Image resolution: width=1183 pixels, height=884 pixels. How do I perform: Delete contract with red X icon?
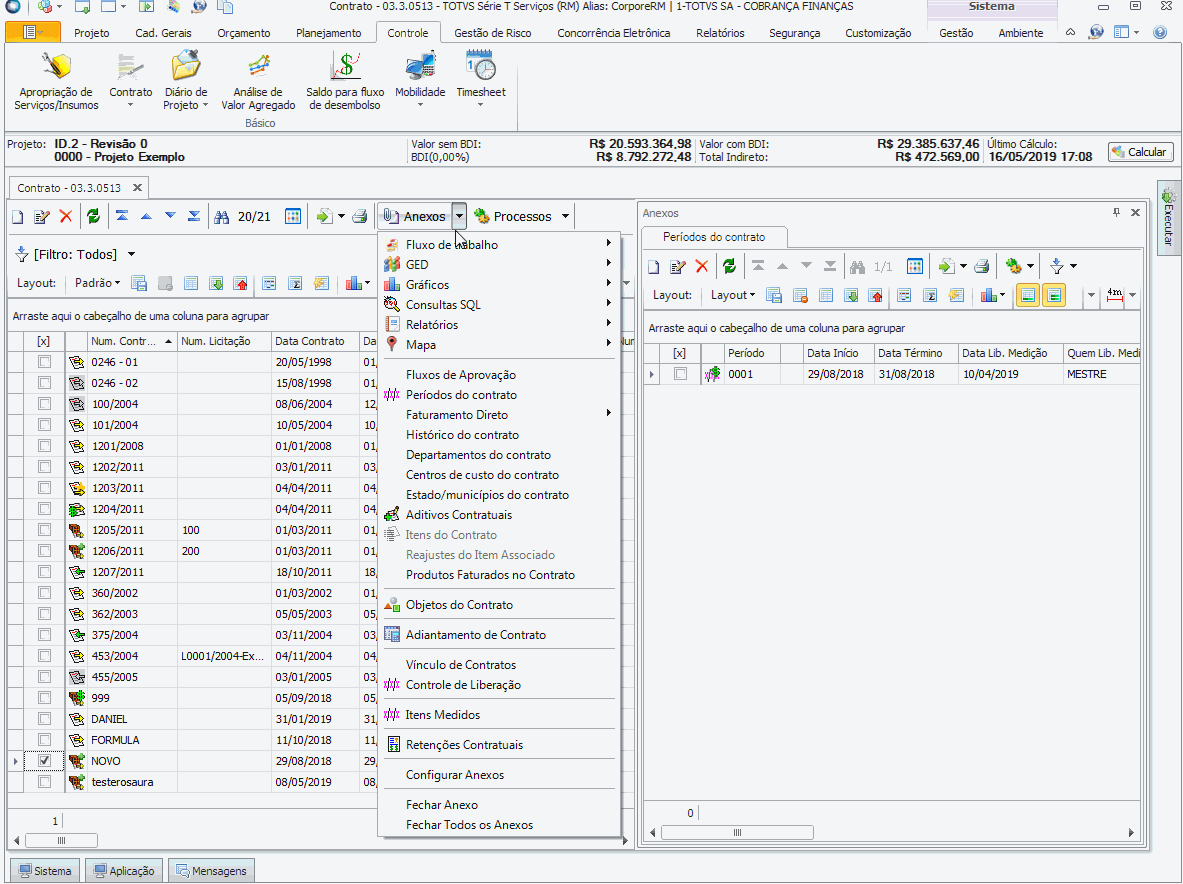pyautogui.click(x=66, y=217)
